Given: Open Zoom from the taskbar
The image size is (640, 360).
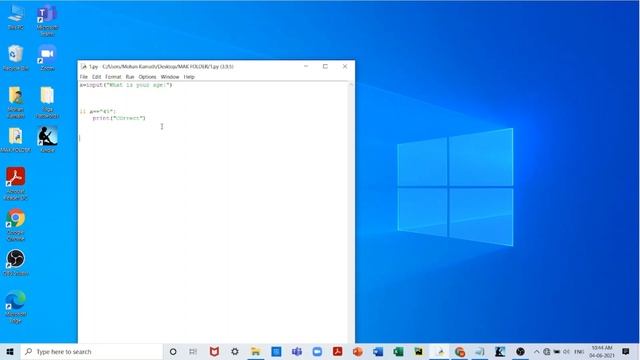Looking at the screenshot, I should 317,351.
